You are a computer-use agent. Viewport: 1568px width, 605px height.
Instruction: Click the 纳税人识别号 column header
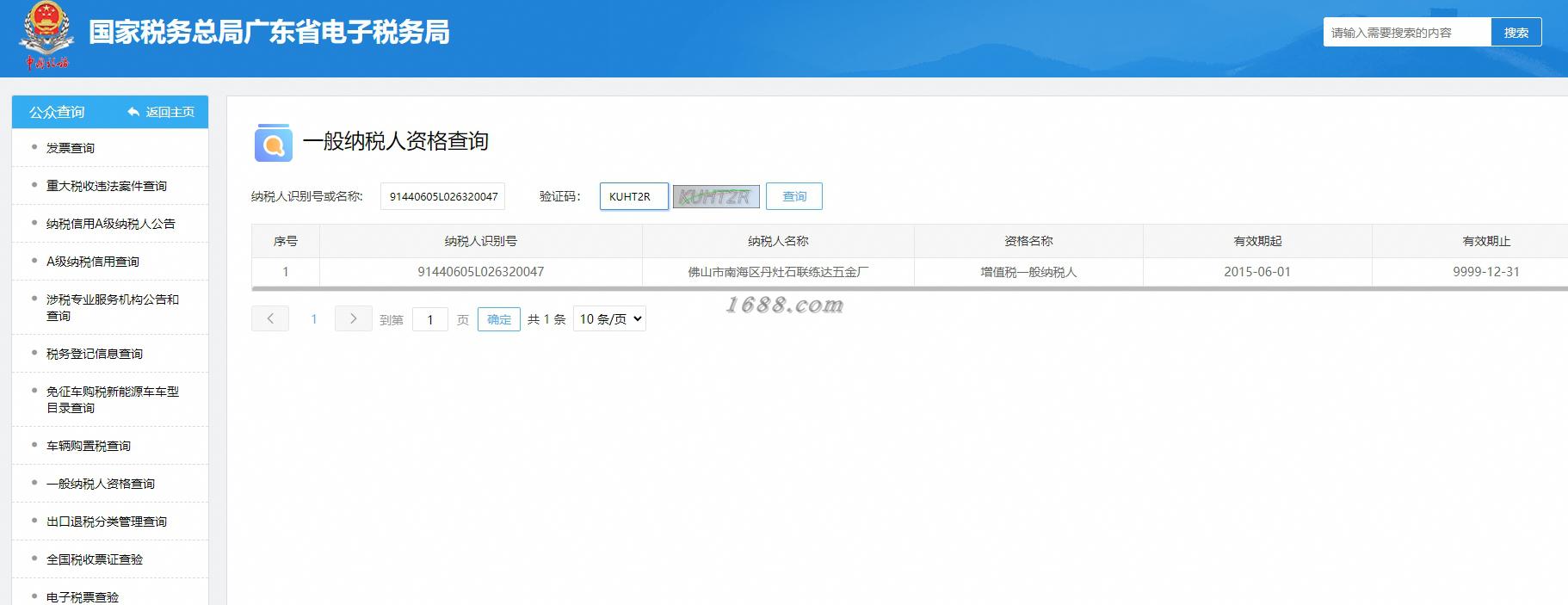point(481,241)
